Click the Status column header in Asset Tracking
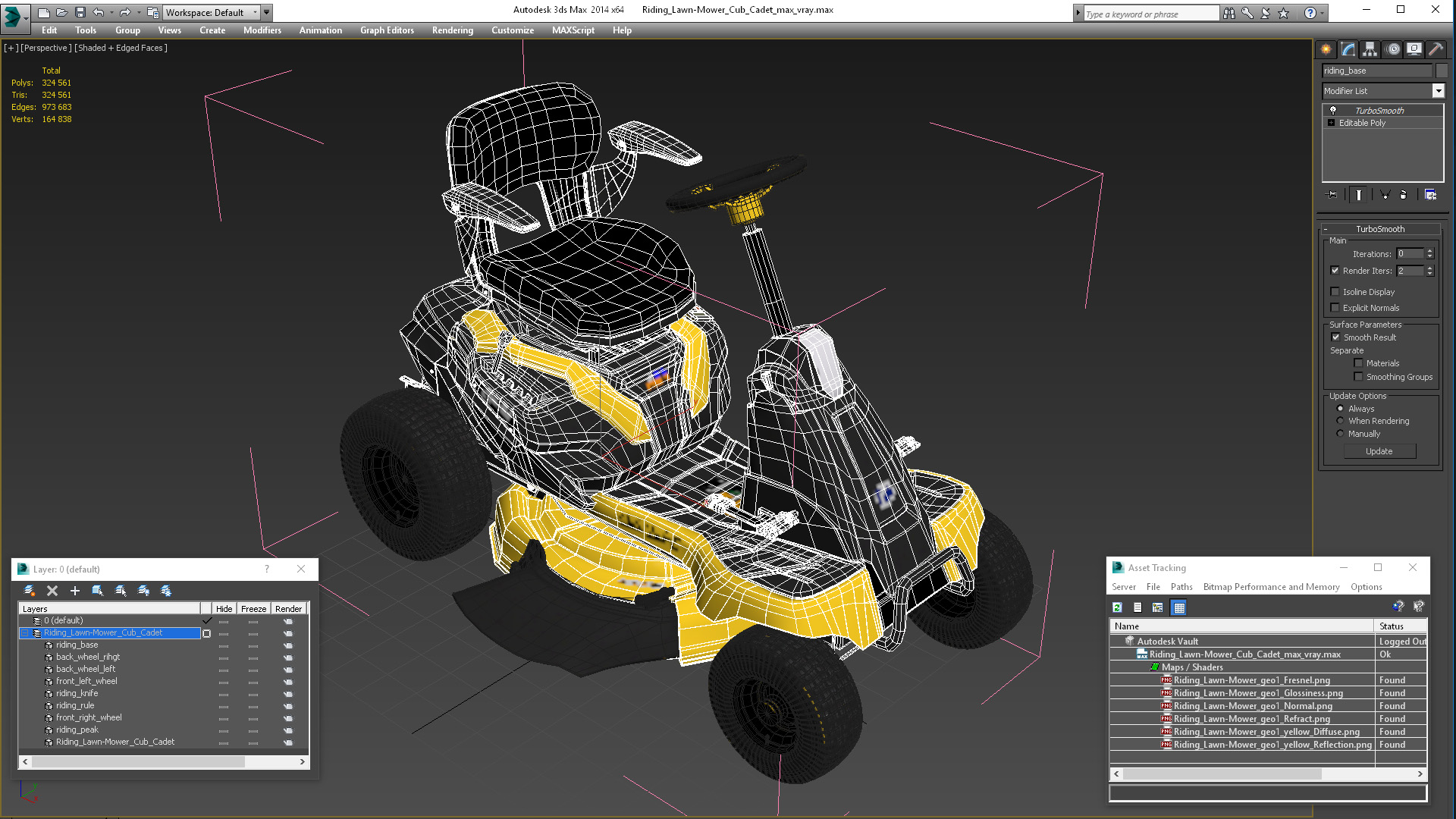The height and width of the screenshot is (819, 1456). [1400, 626]
